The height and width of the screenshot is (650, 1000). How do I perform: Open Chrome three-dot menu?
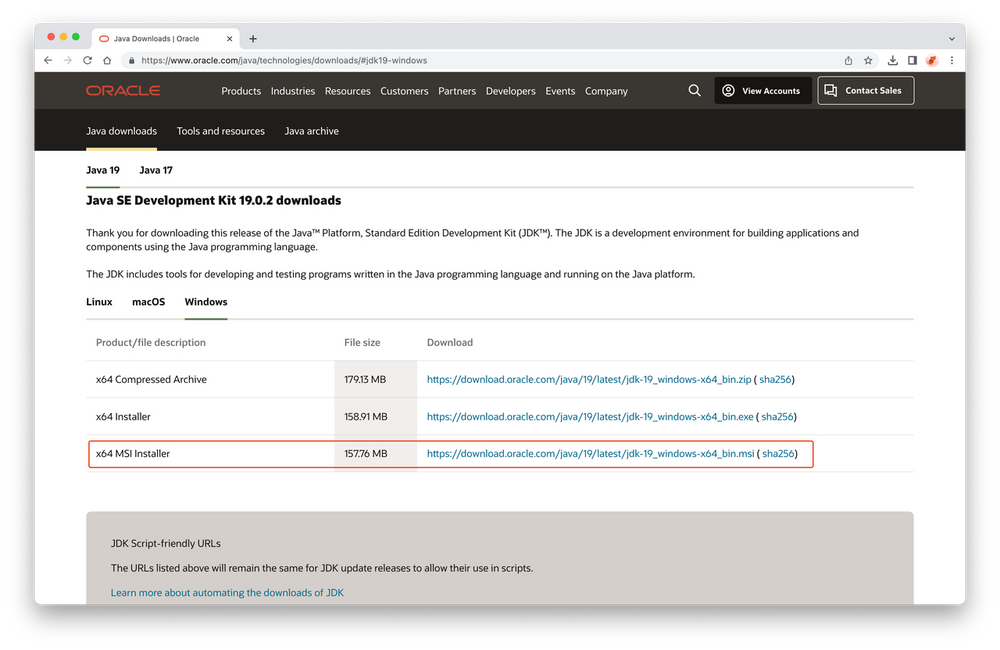(951, 60)
